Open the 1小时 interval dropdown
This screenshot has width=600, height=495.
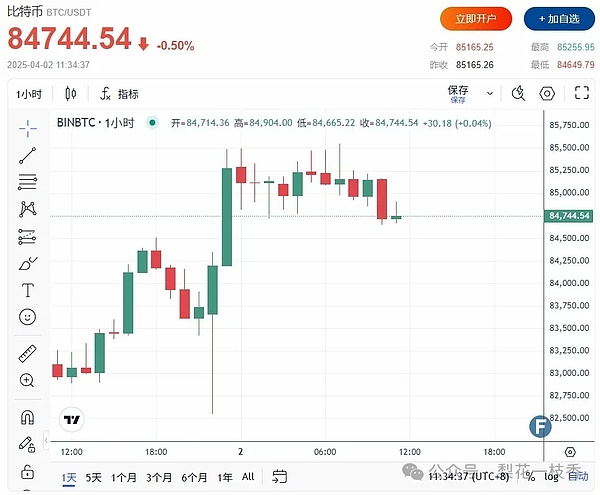pyautogui.click(x=27, y=94)
